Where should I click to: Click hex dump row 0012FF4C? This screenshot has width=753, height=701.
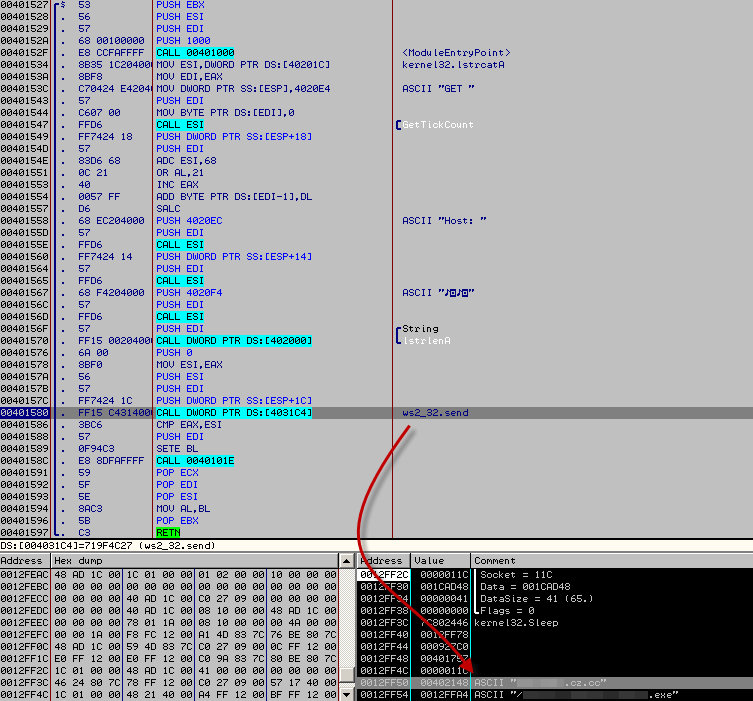[x=169, y=695]
